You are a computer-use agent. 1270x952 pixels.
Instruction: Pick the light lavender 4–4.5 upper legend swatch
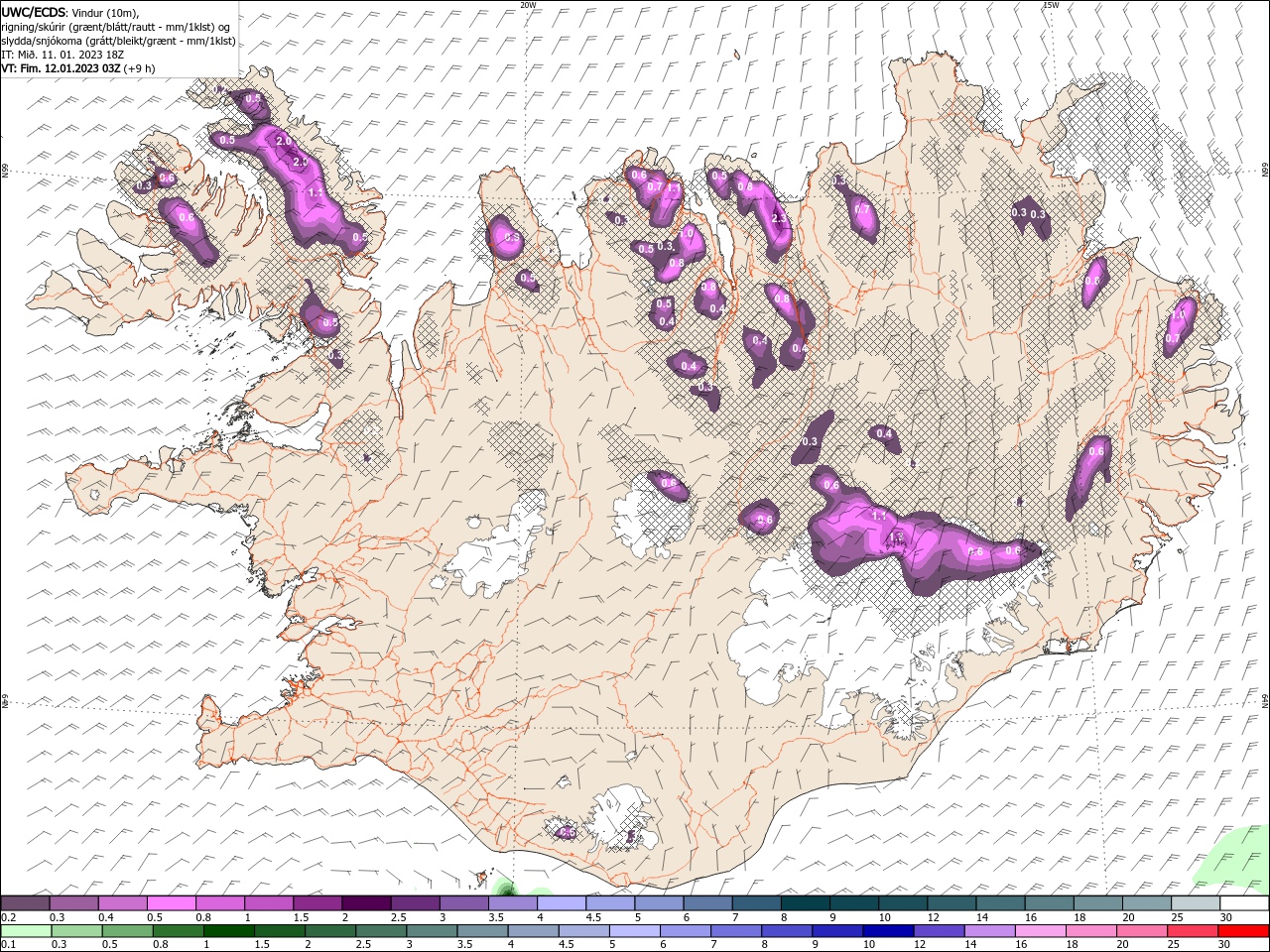pos(561,903)
